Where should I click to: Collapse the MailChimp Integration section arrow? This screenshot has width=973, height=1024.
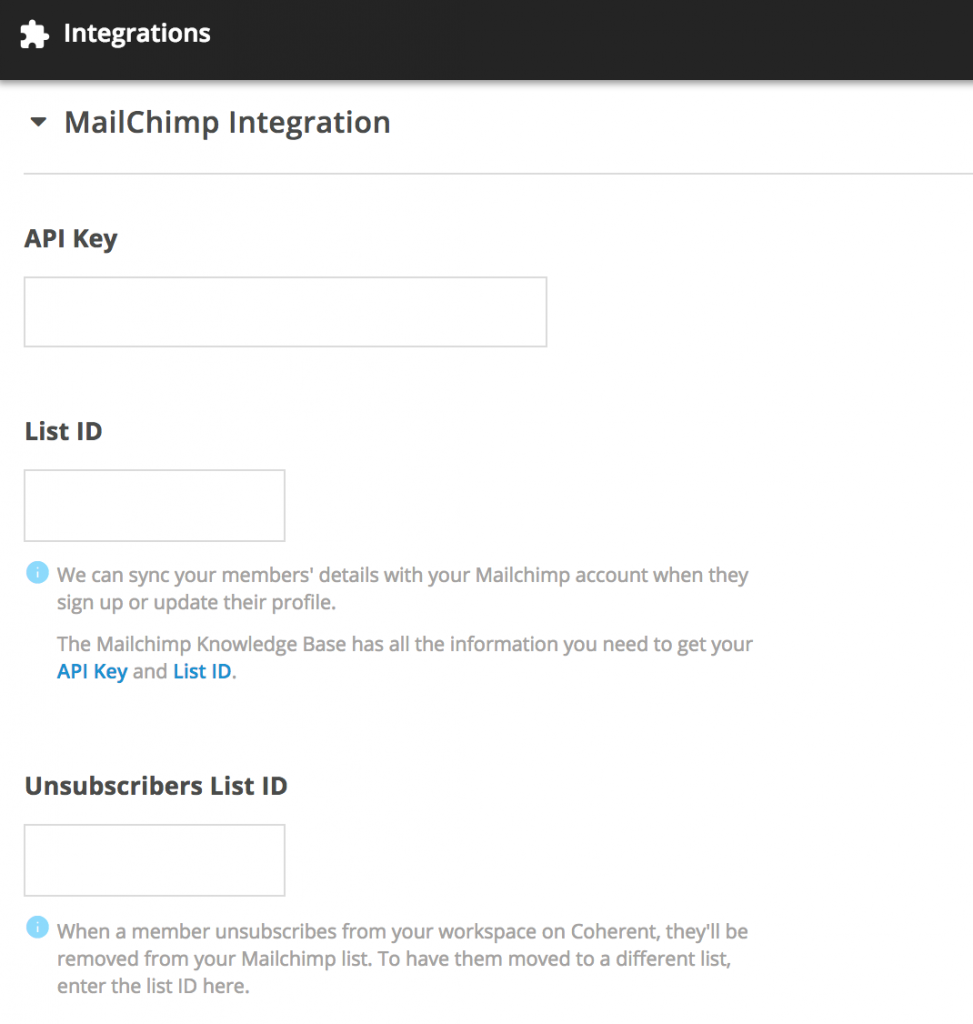39,121
